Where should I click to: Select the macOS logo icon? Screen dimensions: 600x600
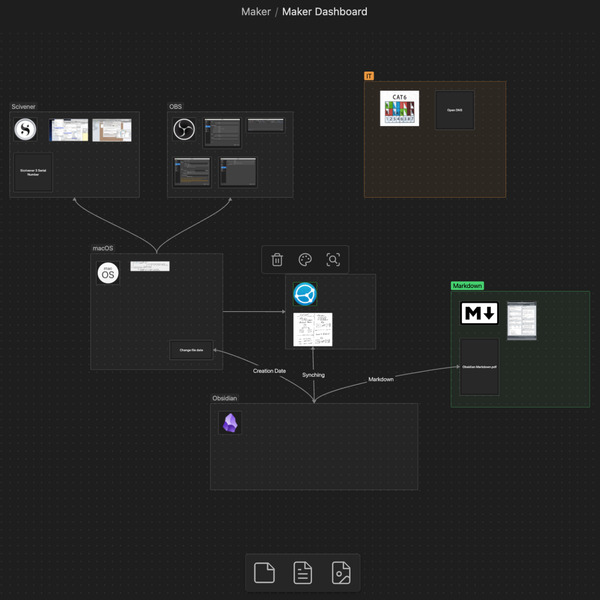[x=108, y=273]
